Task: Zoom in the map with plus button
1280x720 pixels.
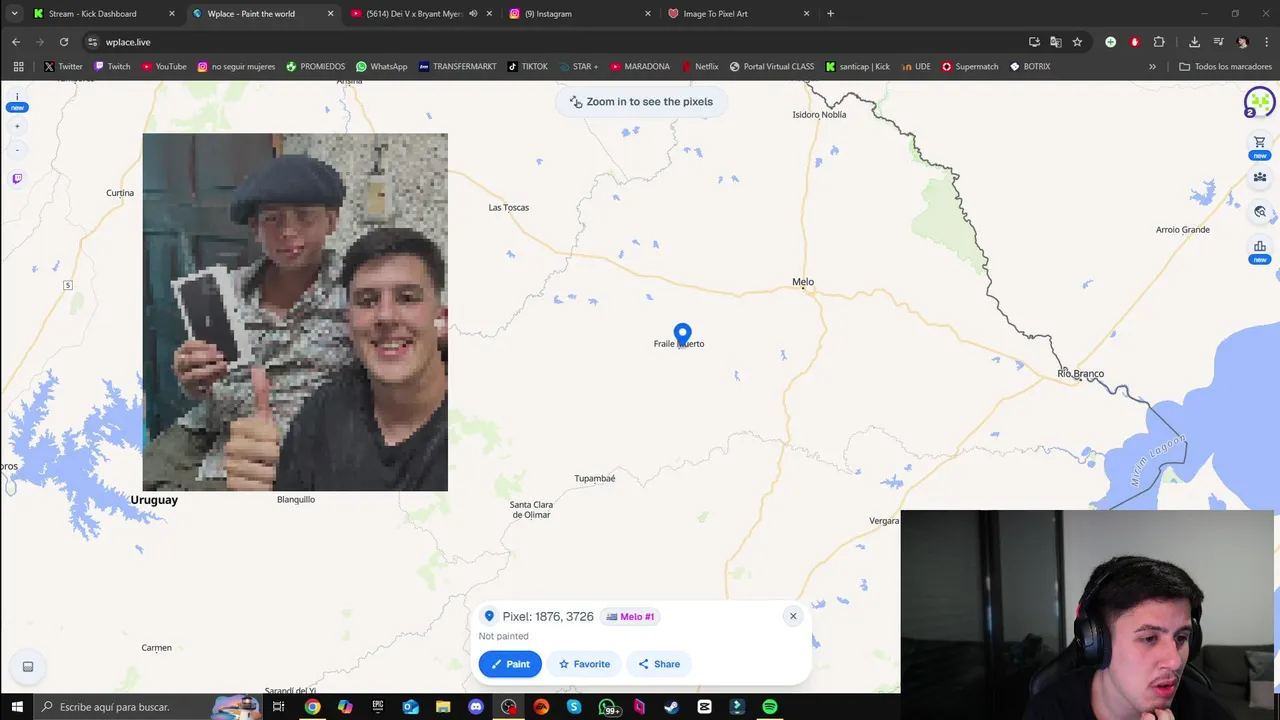Action: click(17, 126)
